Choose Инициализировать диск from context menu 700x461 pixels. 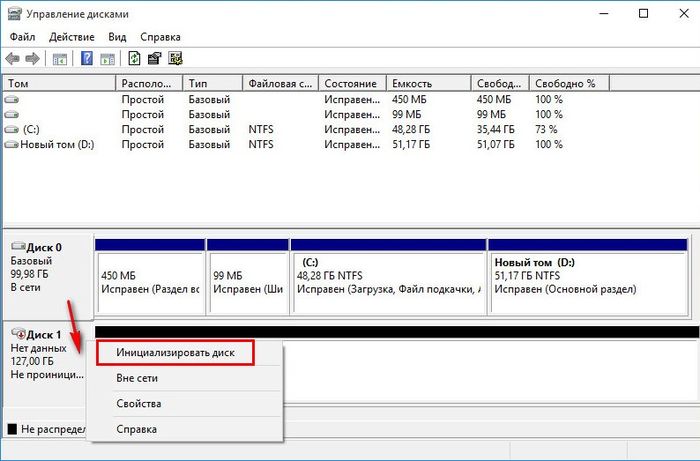175,353
